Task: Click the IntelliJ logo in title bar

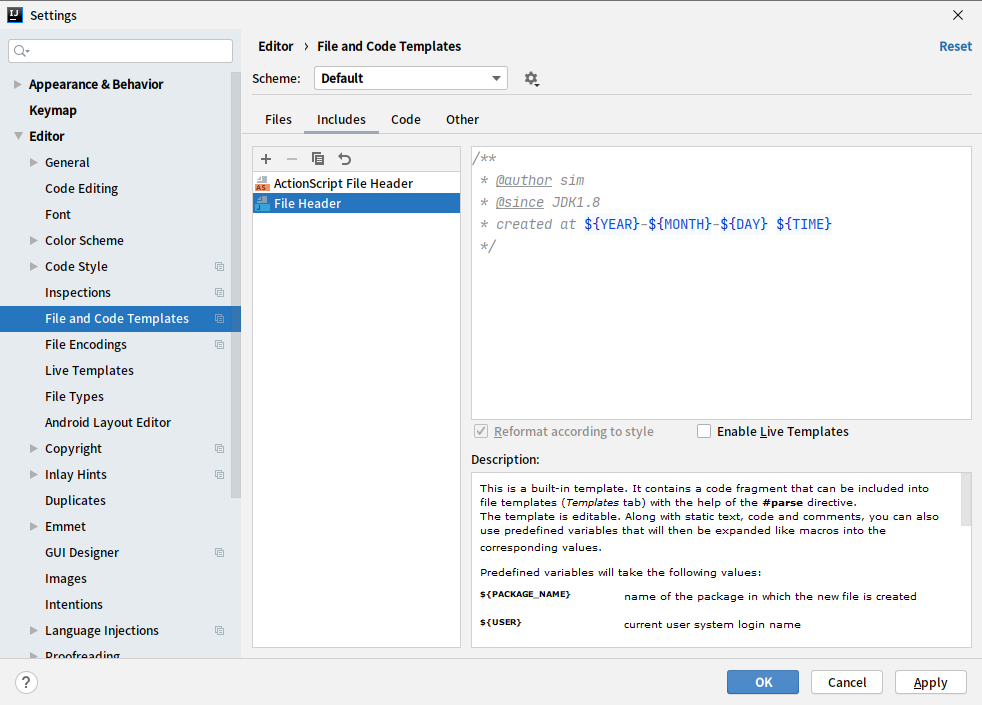Action: (x=15, y=15)
